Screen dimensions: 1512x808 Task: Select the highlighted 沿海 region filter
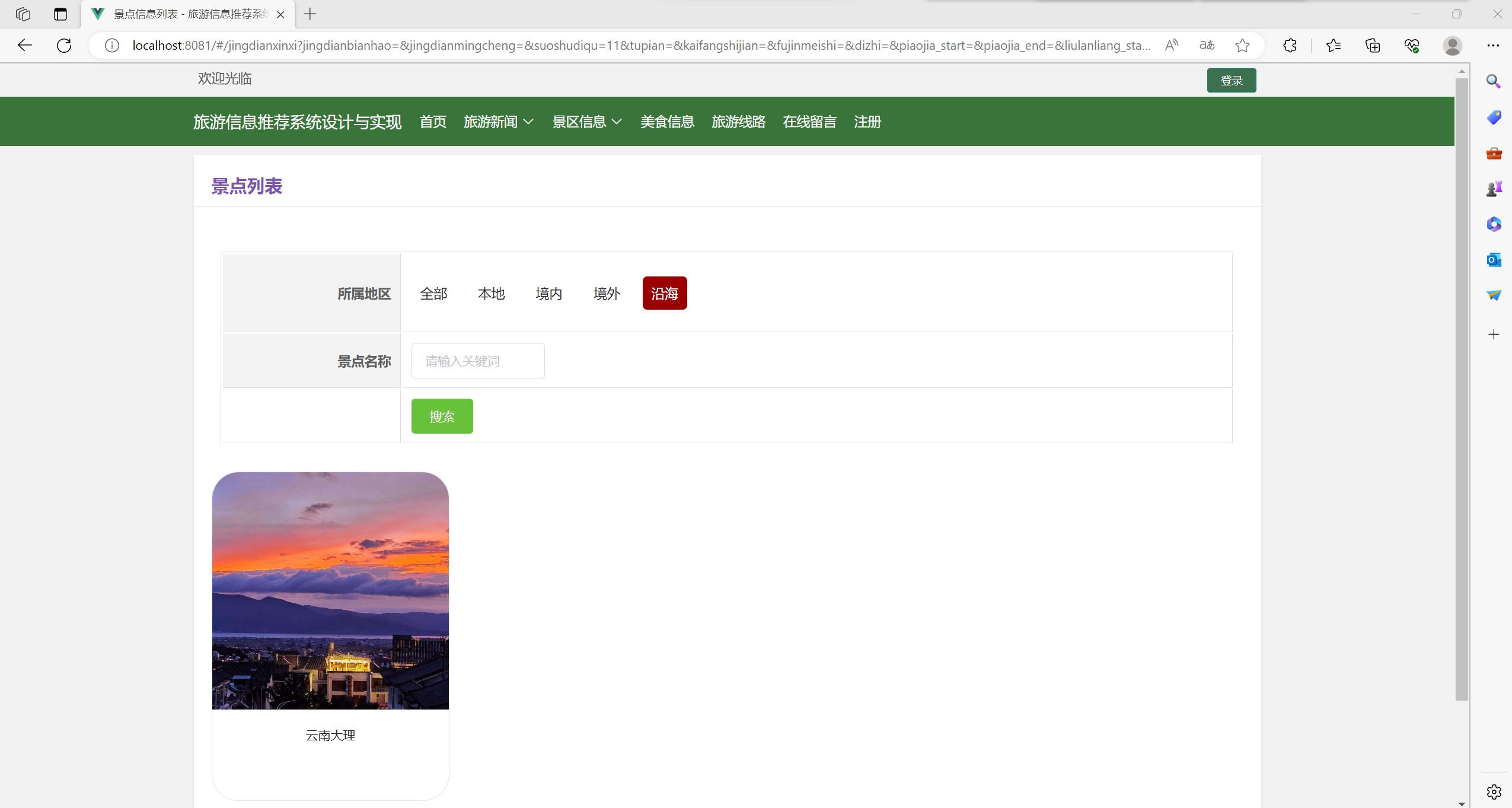pyautogui.click(x=665, y=293)
